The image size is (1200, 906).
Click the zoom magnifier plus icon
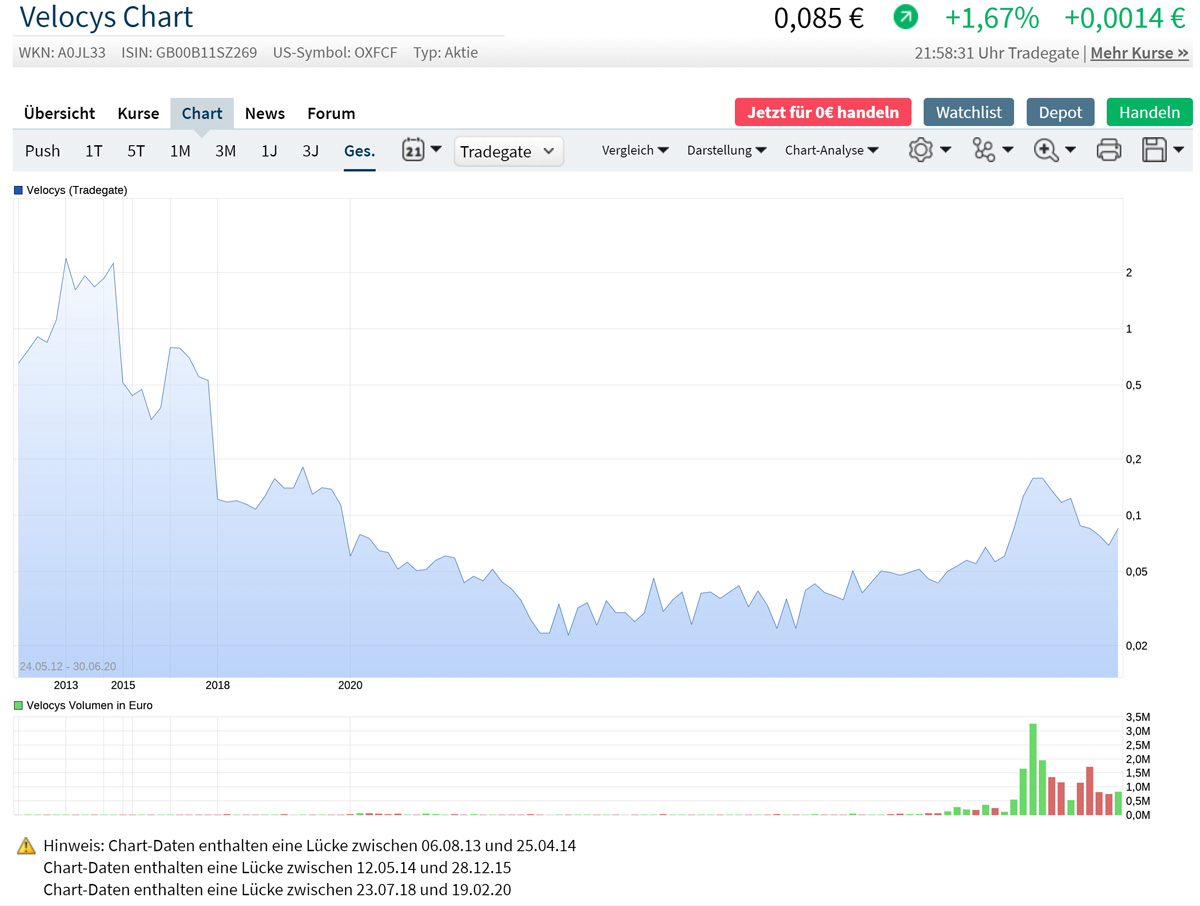tap(1046, 150)
